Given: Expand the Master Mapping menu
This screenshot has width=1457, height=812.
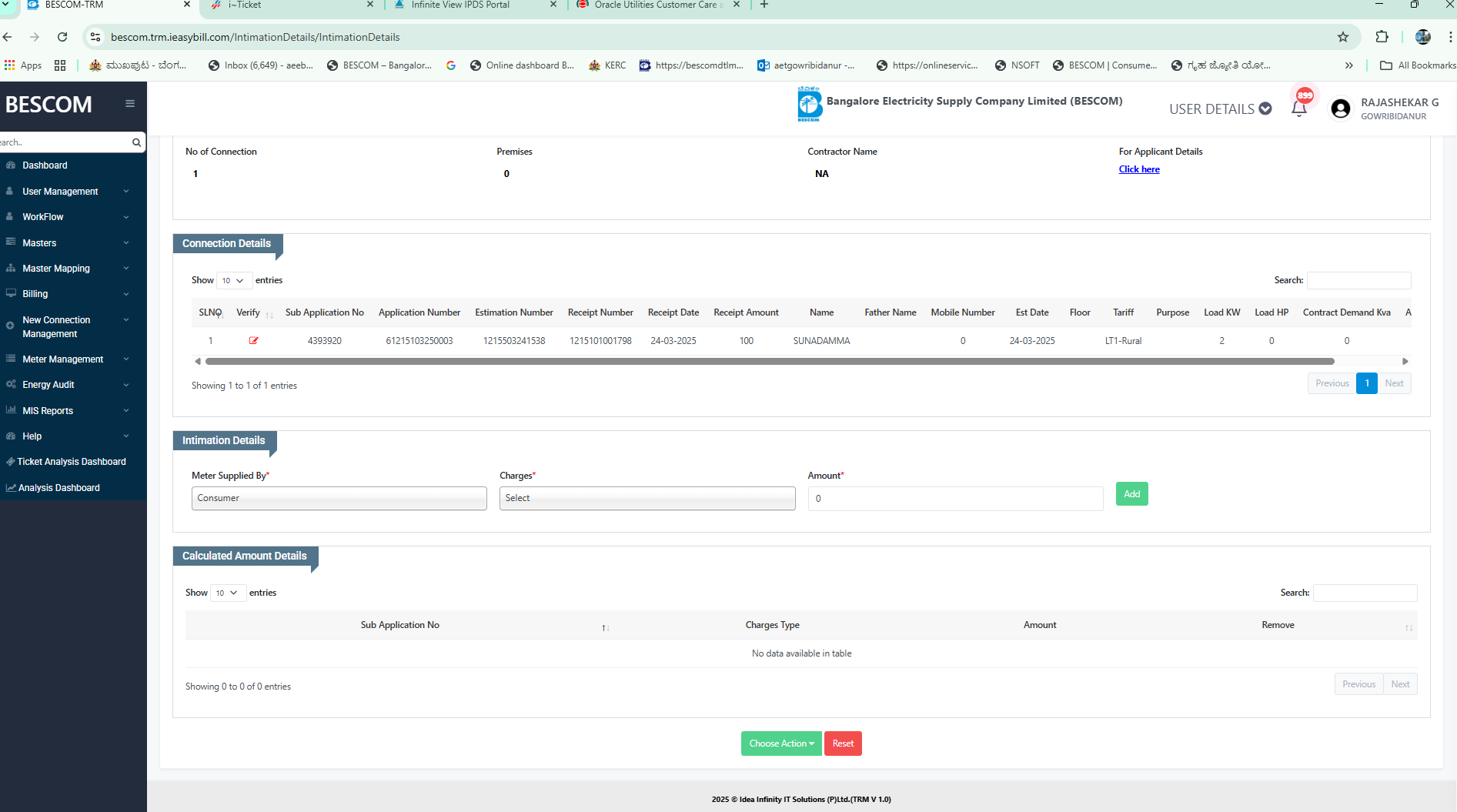Looking at the screenshot, I should click(x=73, y=269).
